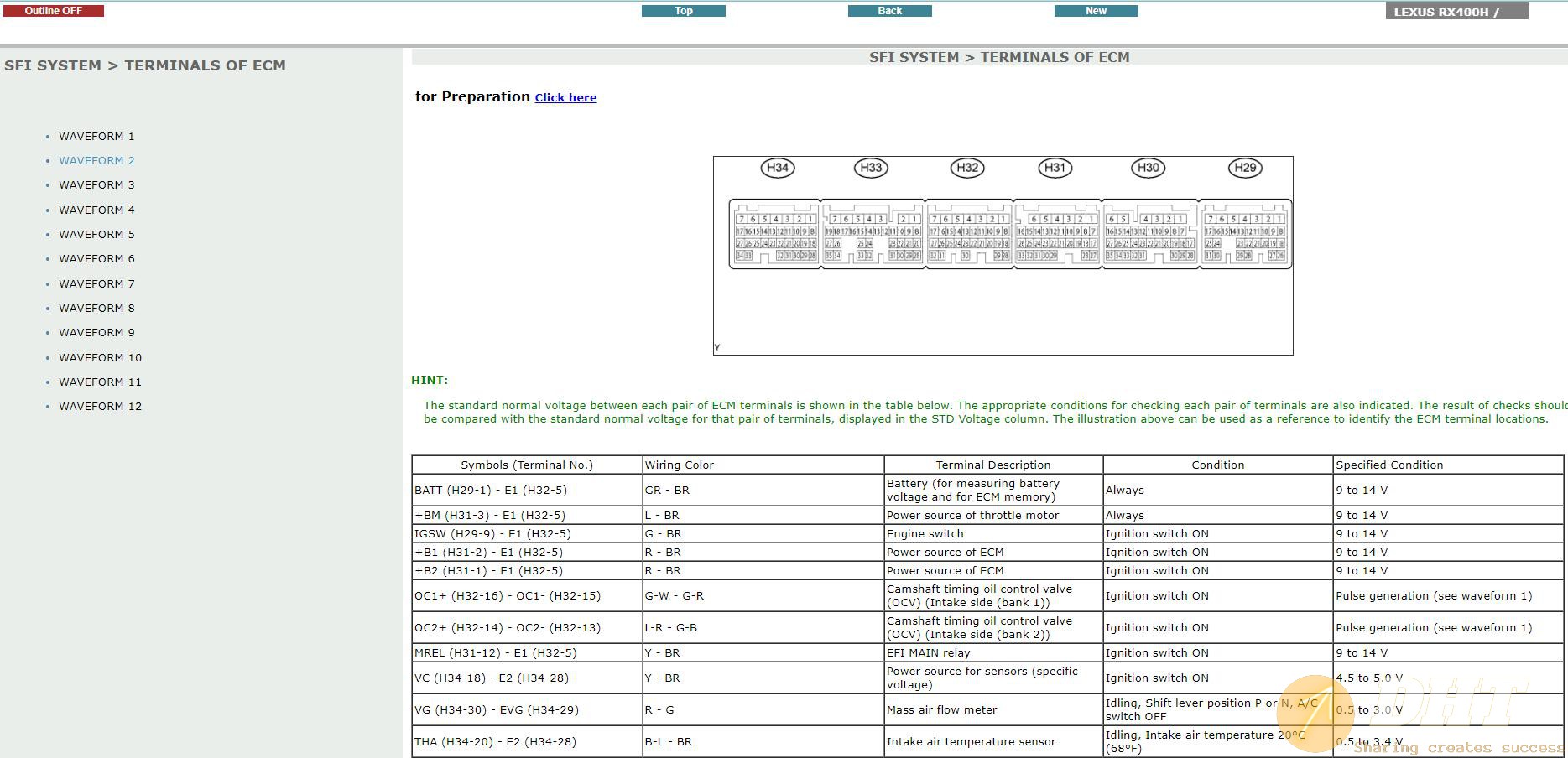
Task: Select the BATT (H29-1) - E1 (H32-5) cell
Action: 527,490
